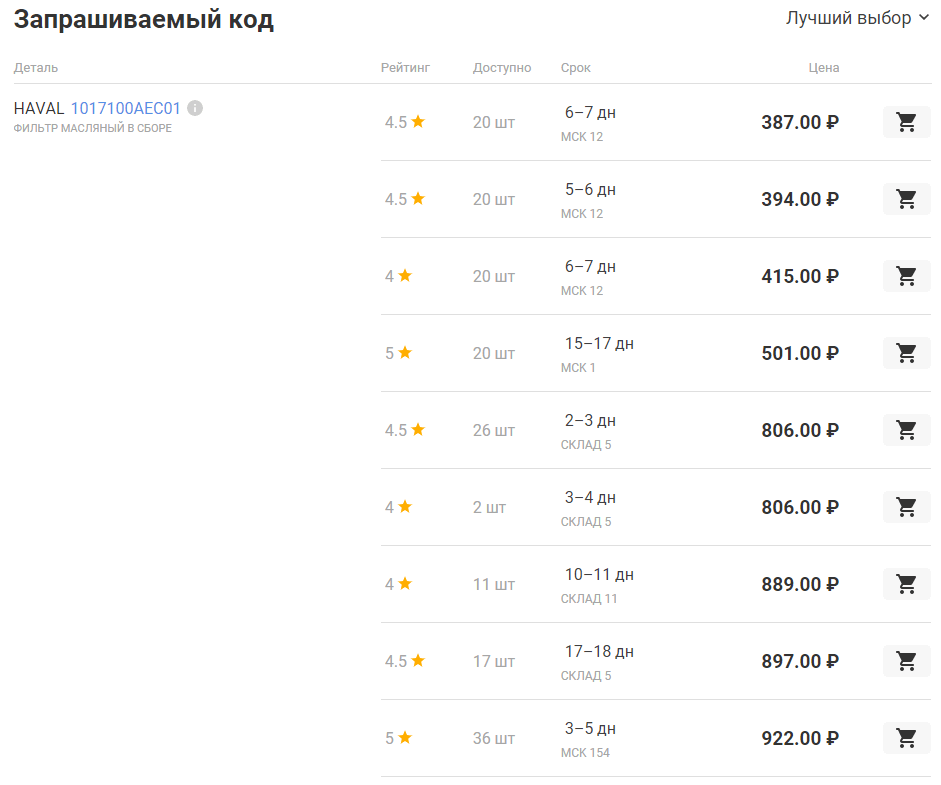941x785 pixels.
Task: Add the 501.00 ₽ offer to cart
Action: (x=906, y=353)
